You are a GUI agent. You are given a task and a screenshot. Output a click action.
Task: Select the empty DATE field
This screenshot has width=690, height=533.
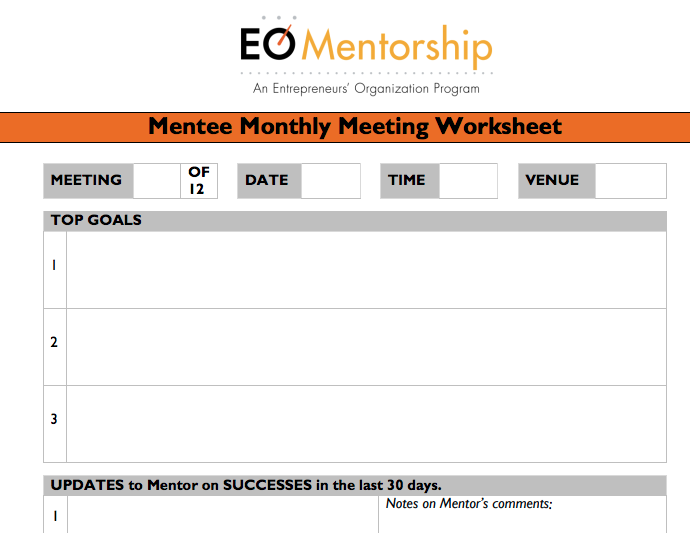[331, 181]
